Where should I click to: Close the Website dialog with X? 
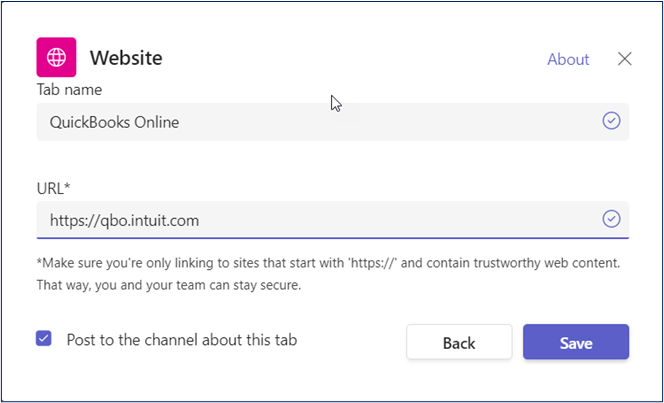pos(624,59)
